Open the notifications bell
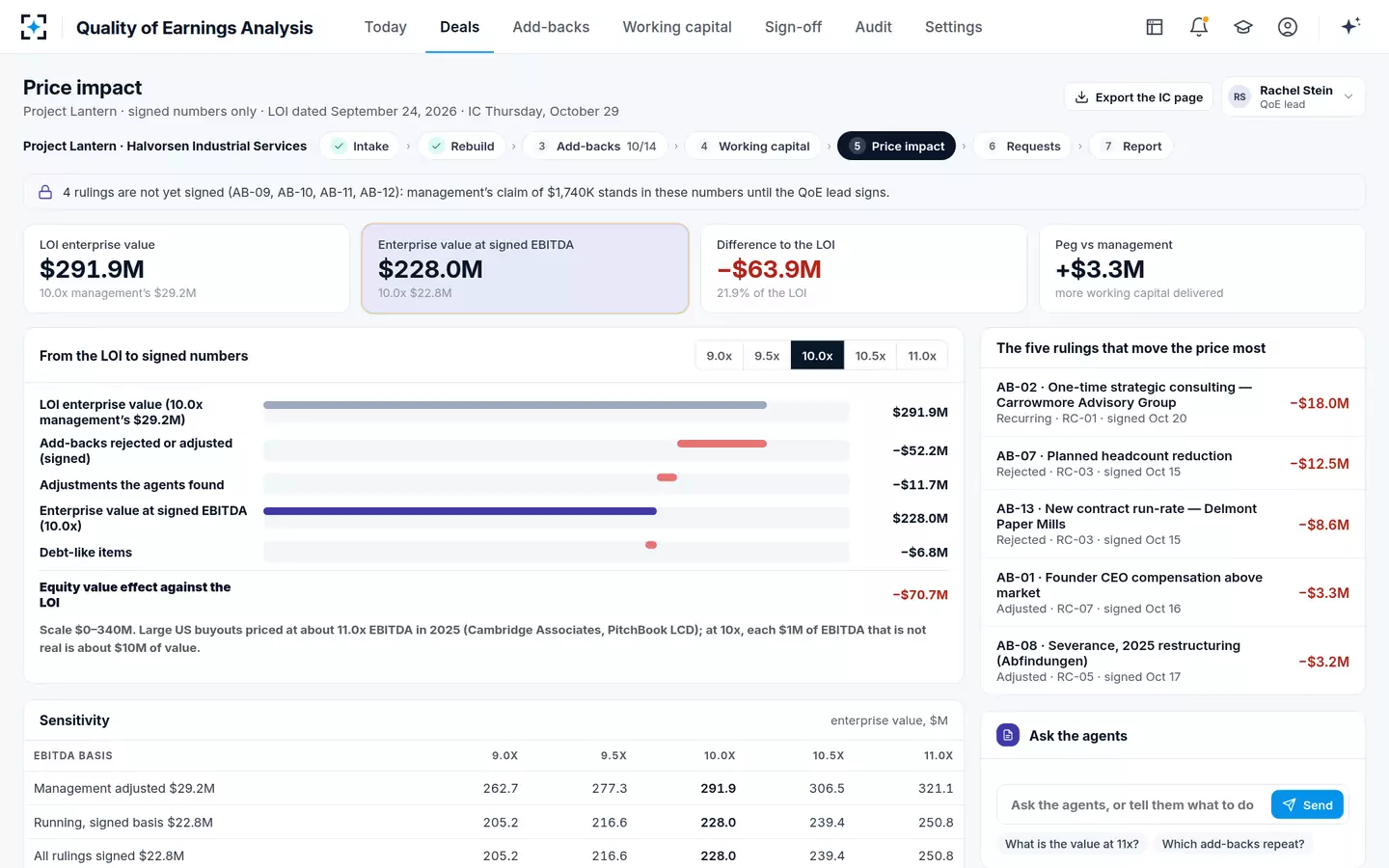Image resolution: width=1389 pixels, height=868 pixels. click(x=1199, y=27)
